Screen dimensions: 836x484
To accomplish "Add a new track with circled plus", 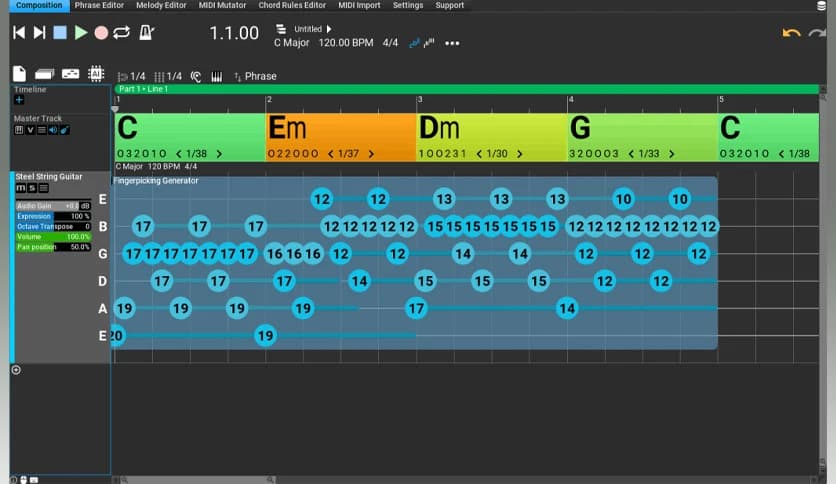I will point(16,370).
